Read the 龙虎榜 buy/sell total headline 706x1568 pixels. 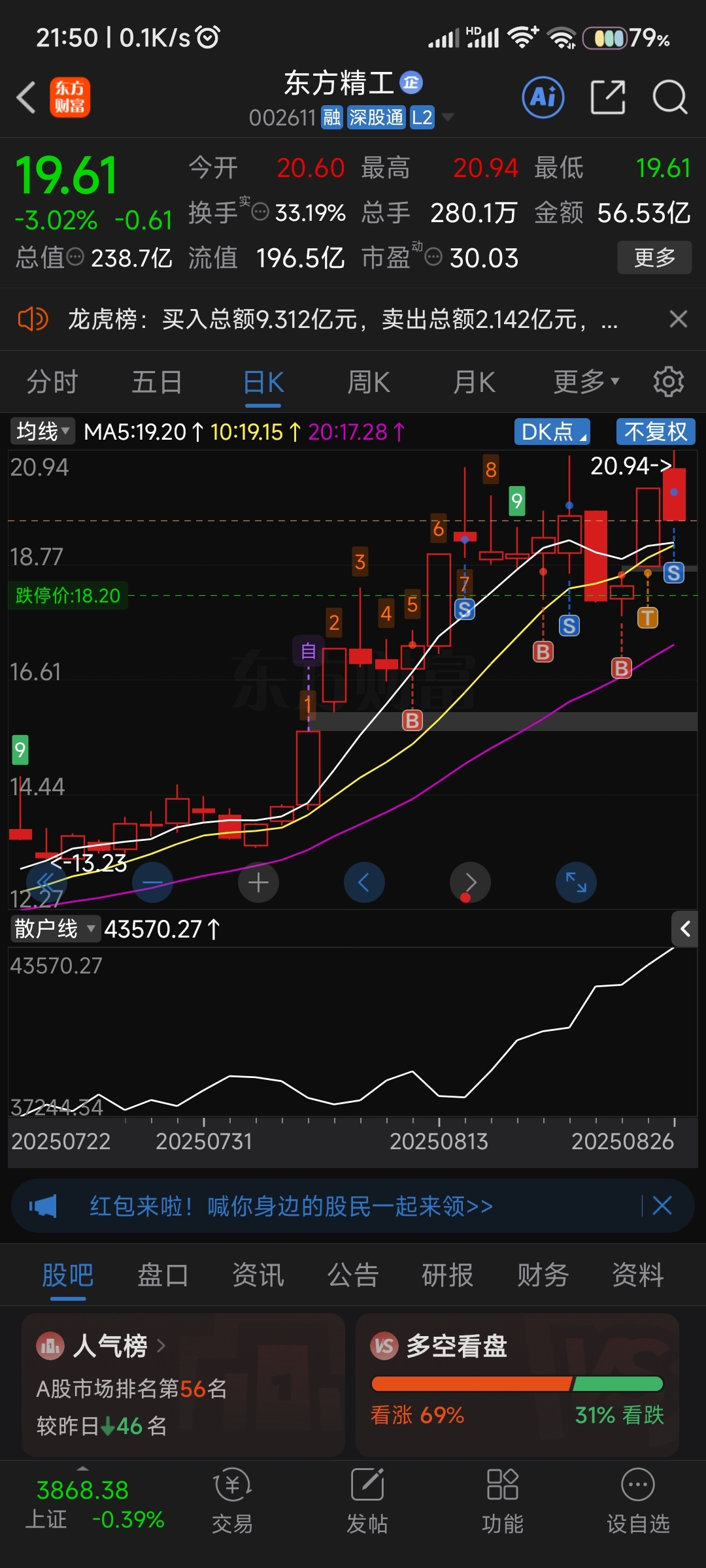click(343, 319)
